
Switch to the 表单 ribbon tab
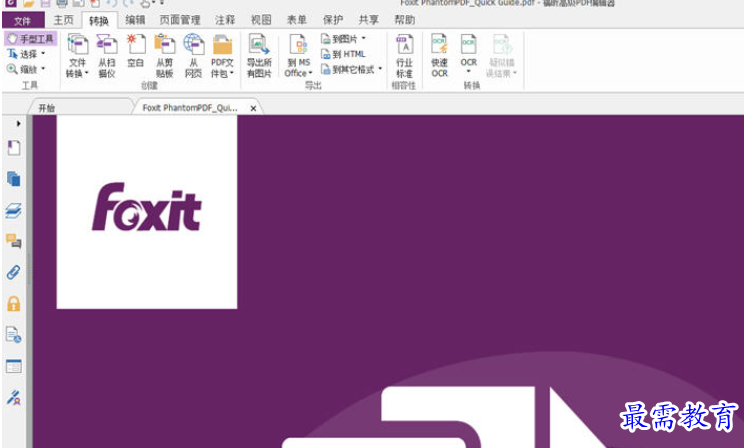pos(297,20)
